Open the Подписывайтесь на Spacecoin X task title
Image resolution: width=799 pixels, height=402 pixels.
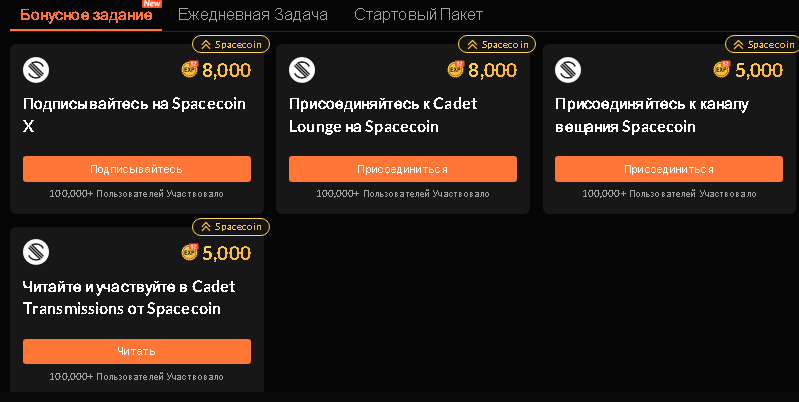pos(134,115)
